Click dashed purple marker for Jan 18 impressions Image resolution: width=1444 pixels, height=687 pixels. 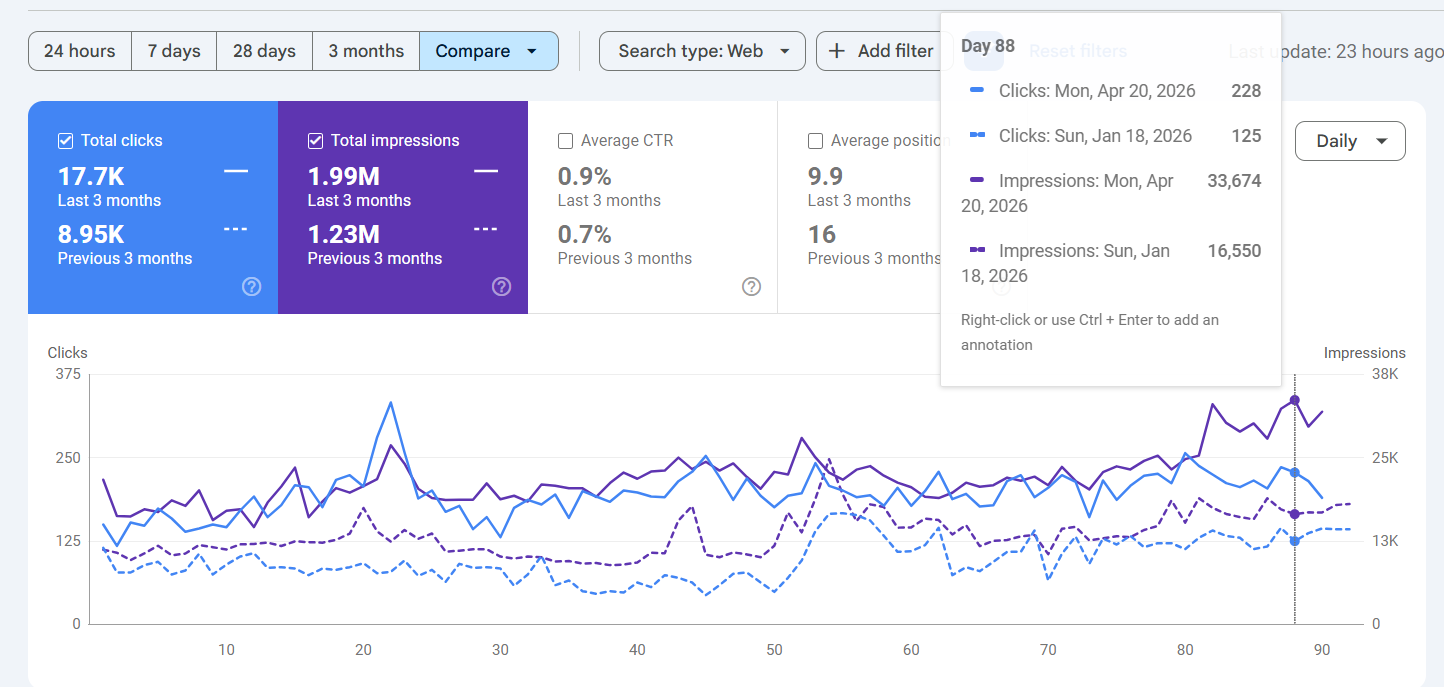978,250
